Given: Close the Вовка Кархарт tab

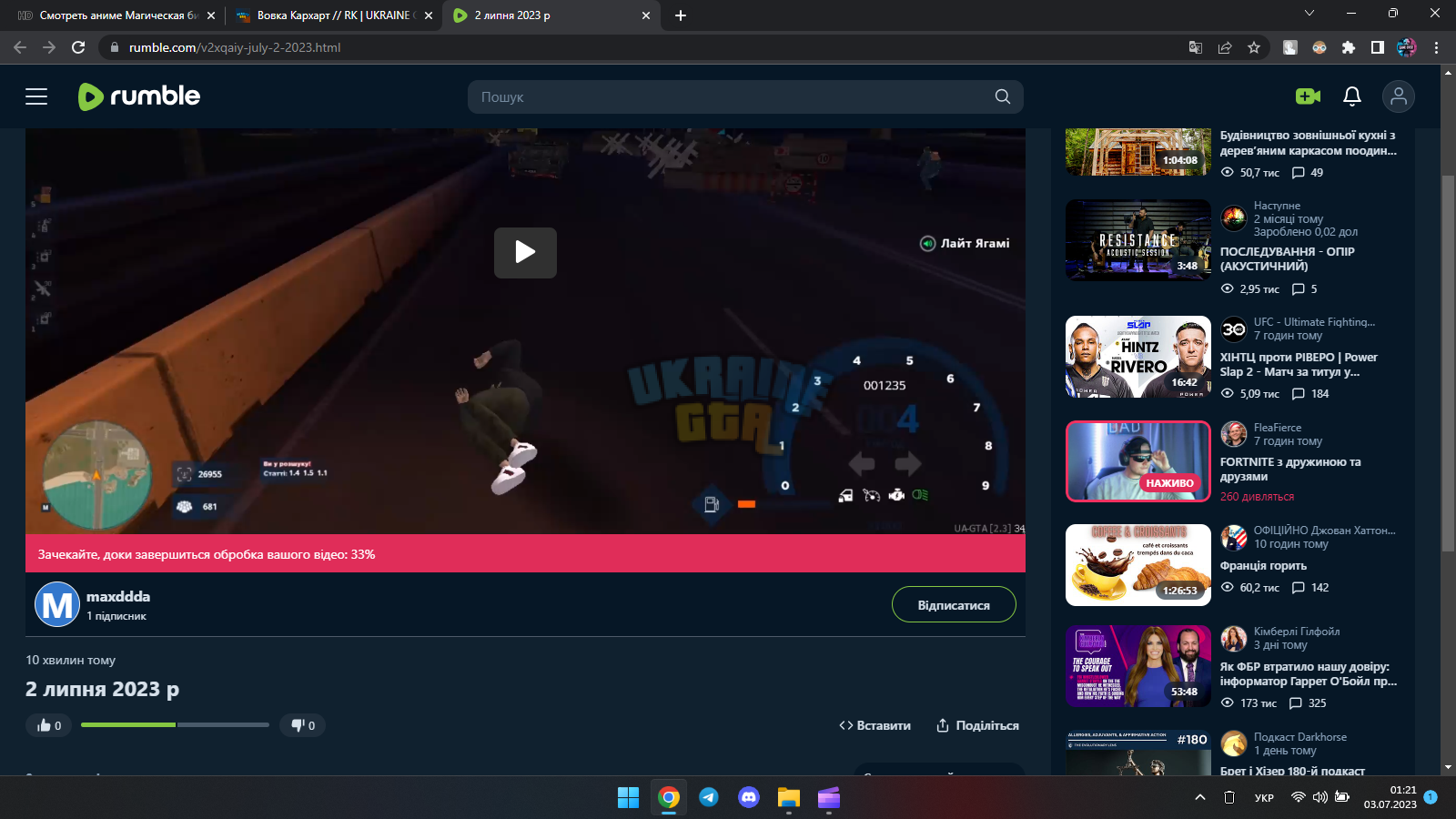Looking at the screenshot, I should pyautogui.click(x=429, y=15).
